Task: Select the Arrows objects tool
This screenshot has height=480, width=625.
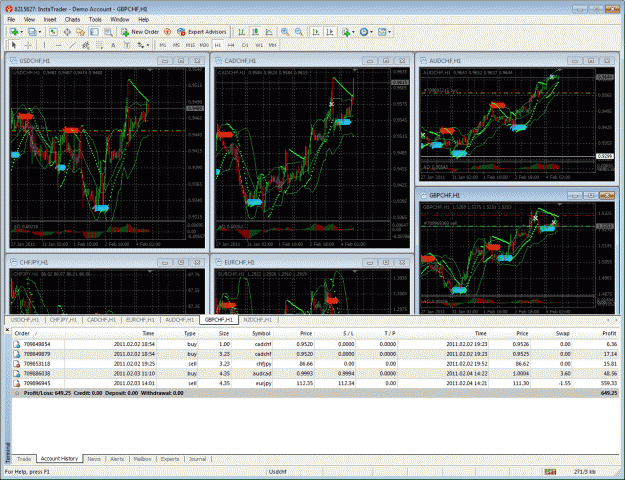Action: point(141,45)
